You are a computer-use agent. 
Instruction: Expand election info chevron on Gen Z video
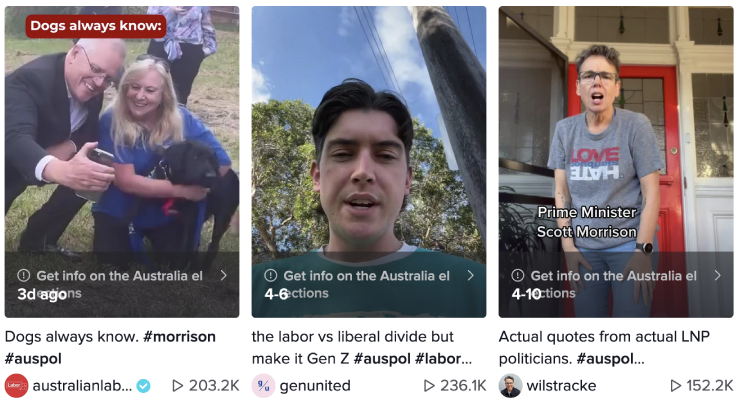[x=470, y=275]
